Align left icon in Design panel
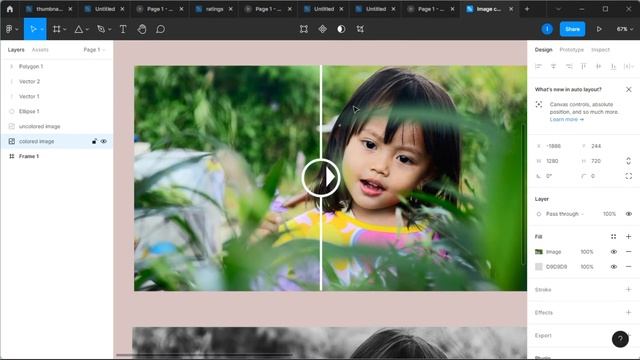Image resolution: width=640 pixels, height=360 pixels. tap(538, 66)
